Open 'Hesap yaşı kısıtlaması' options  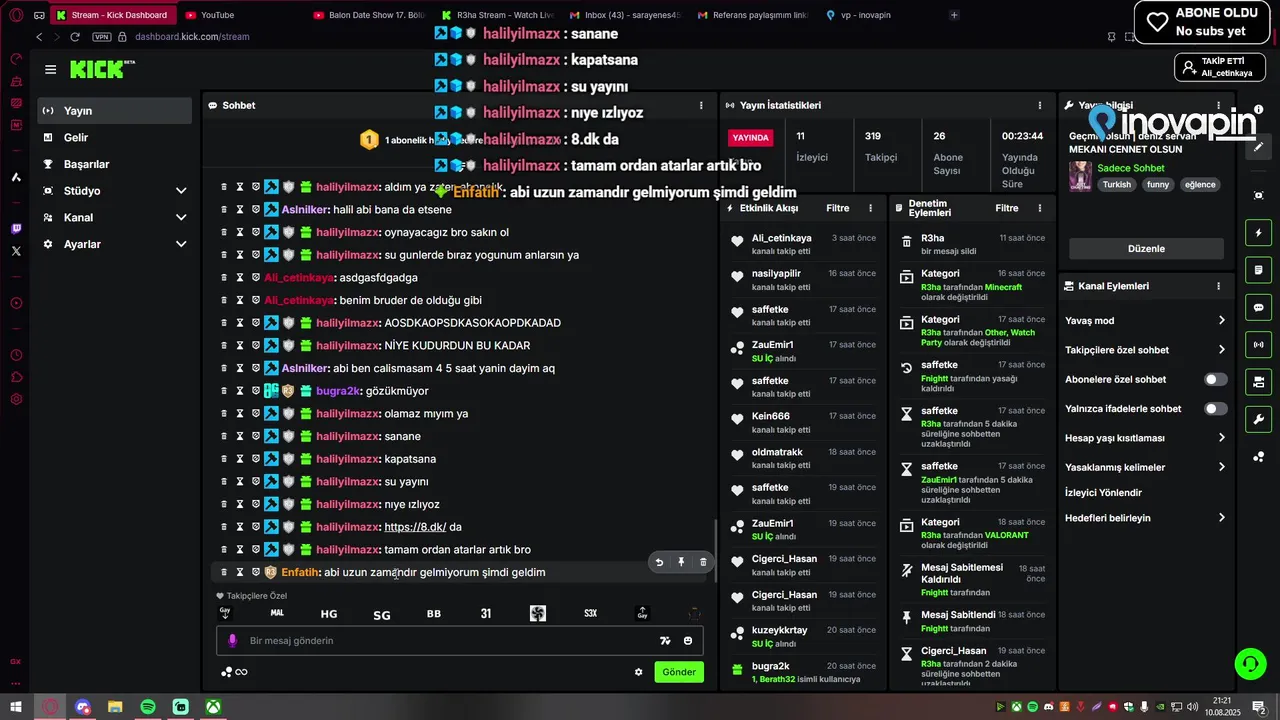(1145, 438)
